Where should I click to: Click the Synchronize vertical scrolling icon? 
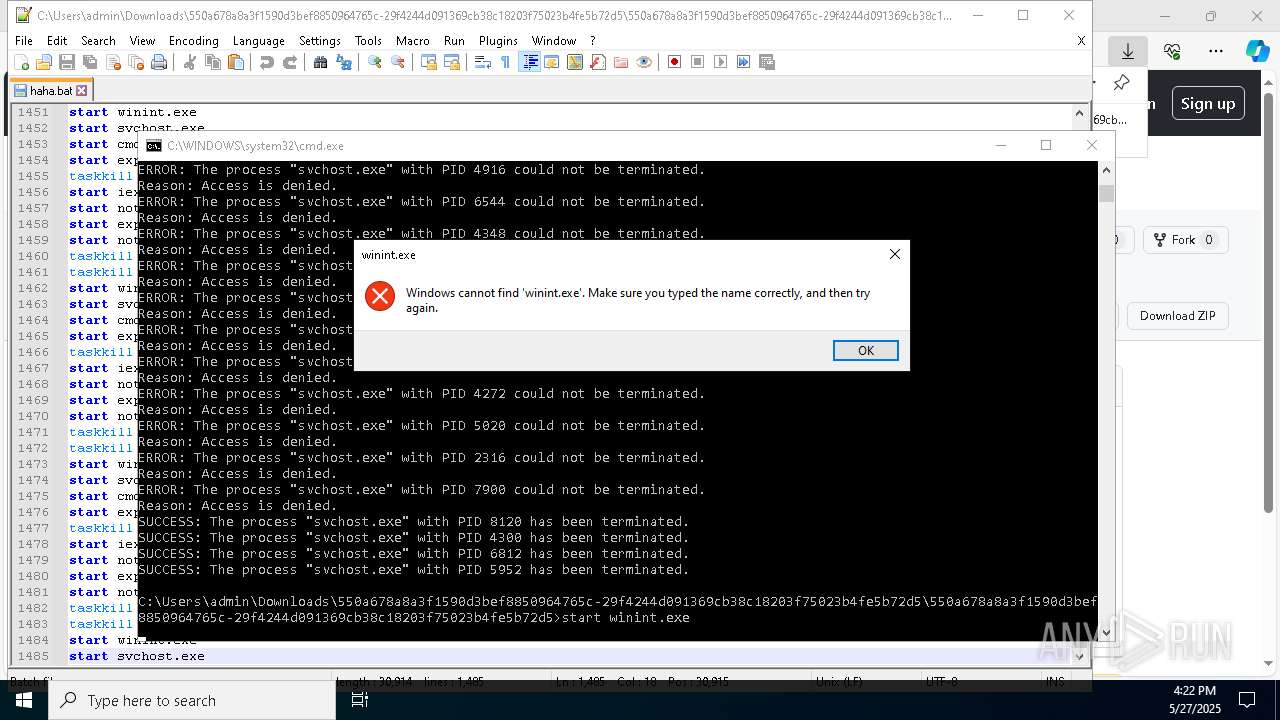point(428,62)
